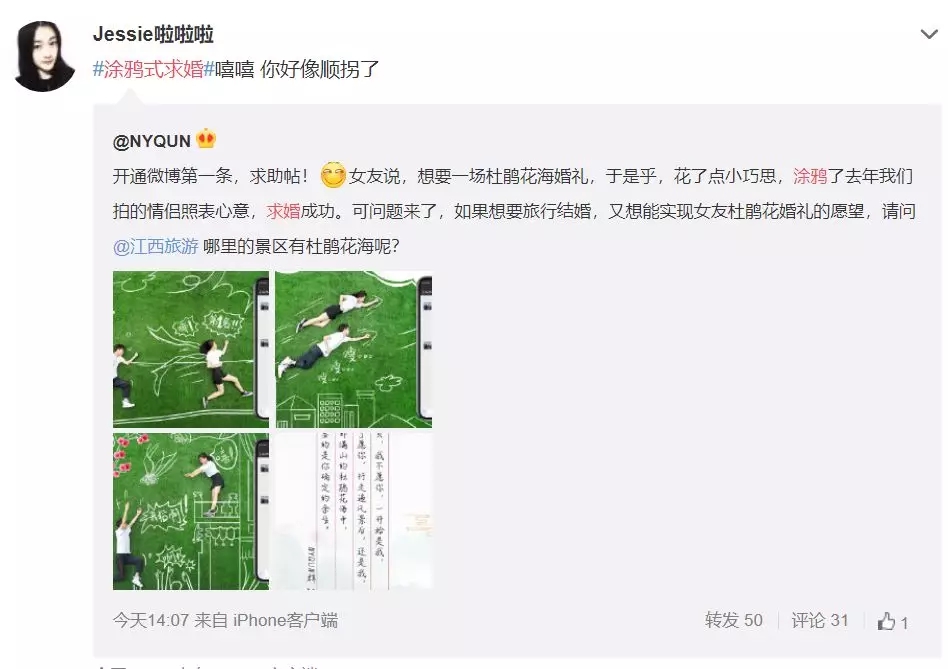Click the 今天14:07 timestamp
The height and width of the screenshot is (669, 948).
pos(151,620)
